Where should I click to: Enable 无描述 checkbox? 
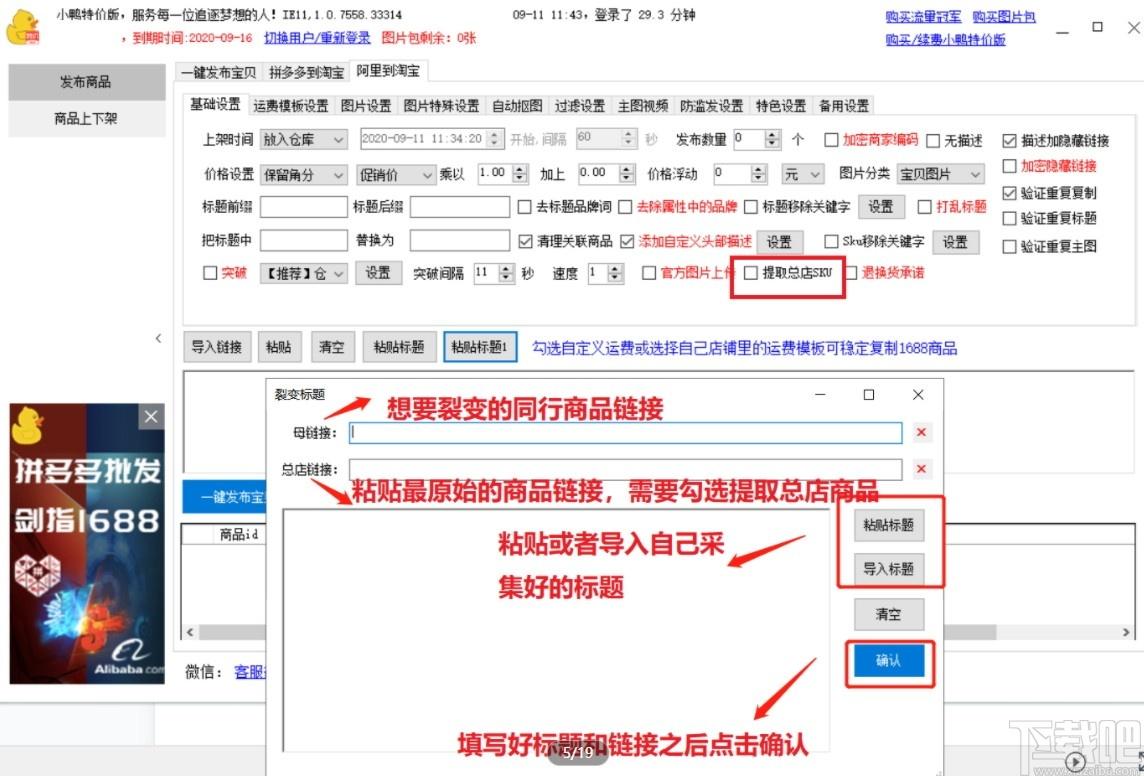click(x=933, y=141)
